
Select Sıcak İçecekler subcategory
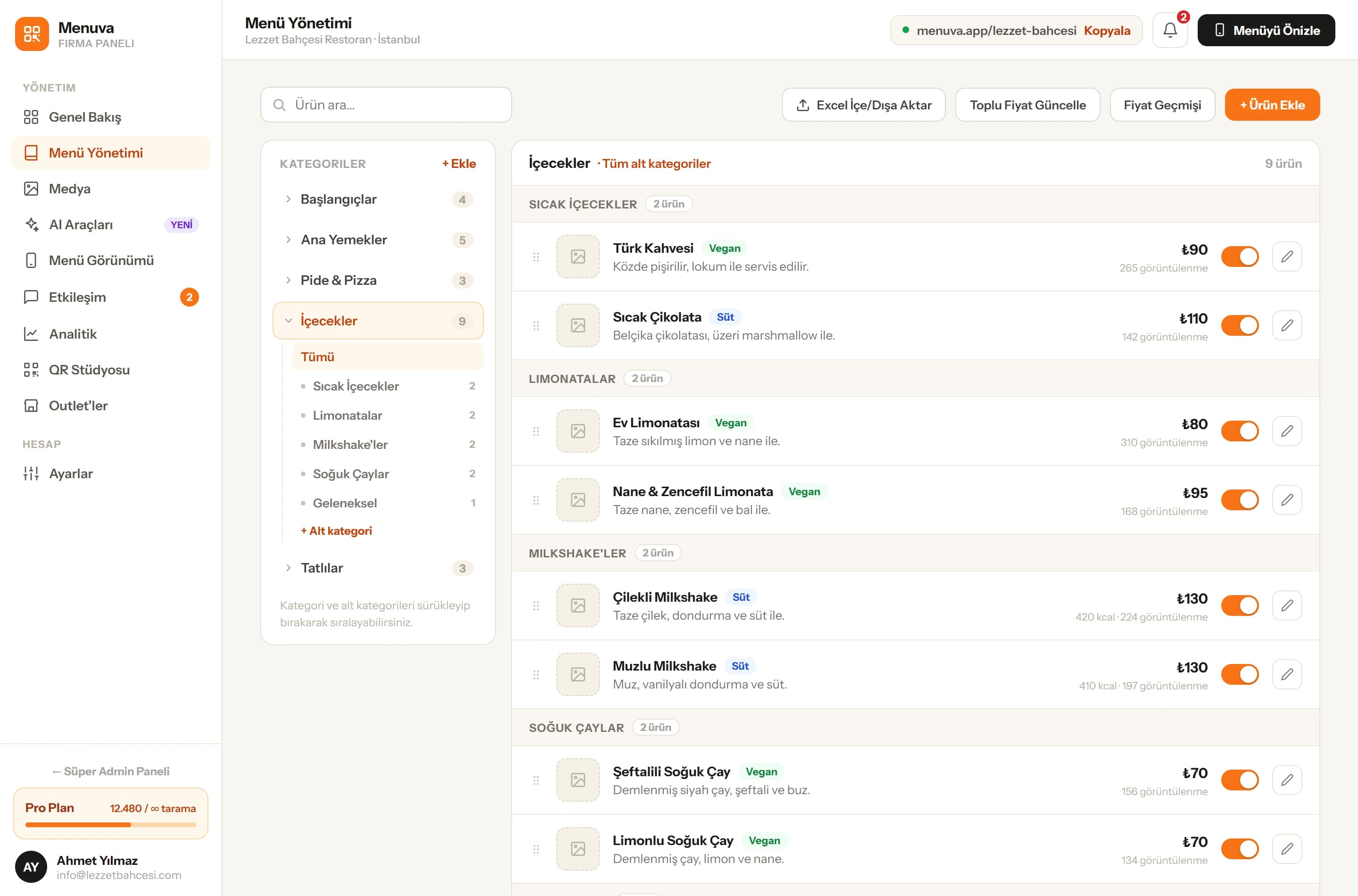[387, 386]
